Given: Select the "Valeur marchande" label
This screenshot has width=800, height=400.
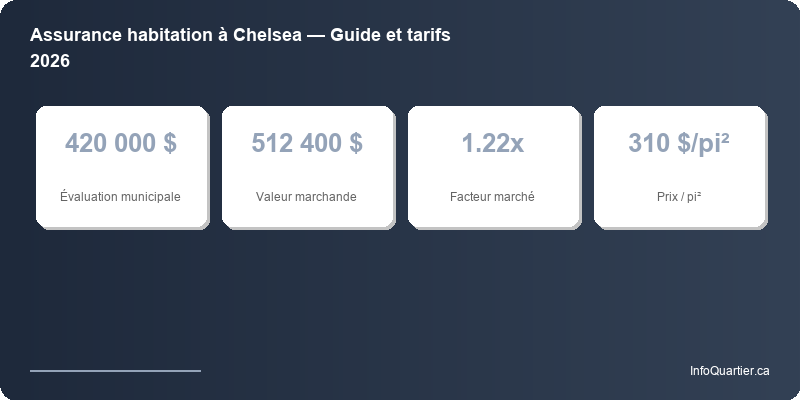Looking at the screenshot, I should (x=307, y=197).
